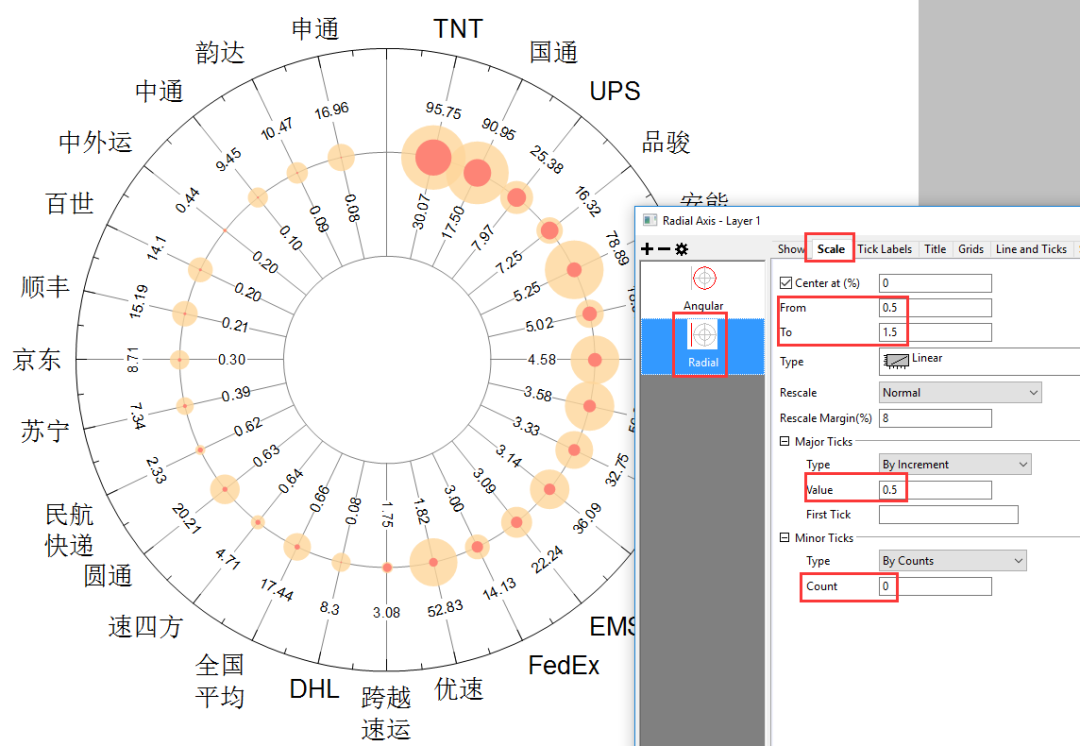Switch to the Tick Labels tab

click(884, 249)
